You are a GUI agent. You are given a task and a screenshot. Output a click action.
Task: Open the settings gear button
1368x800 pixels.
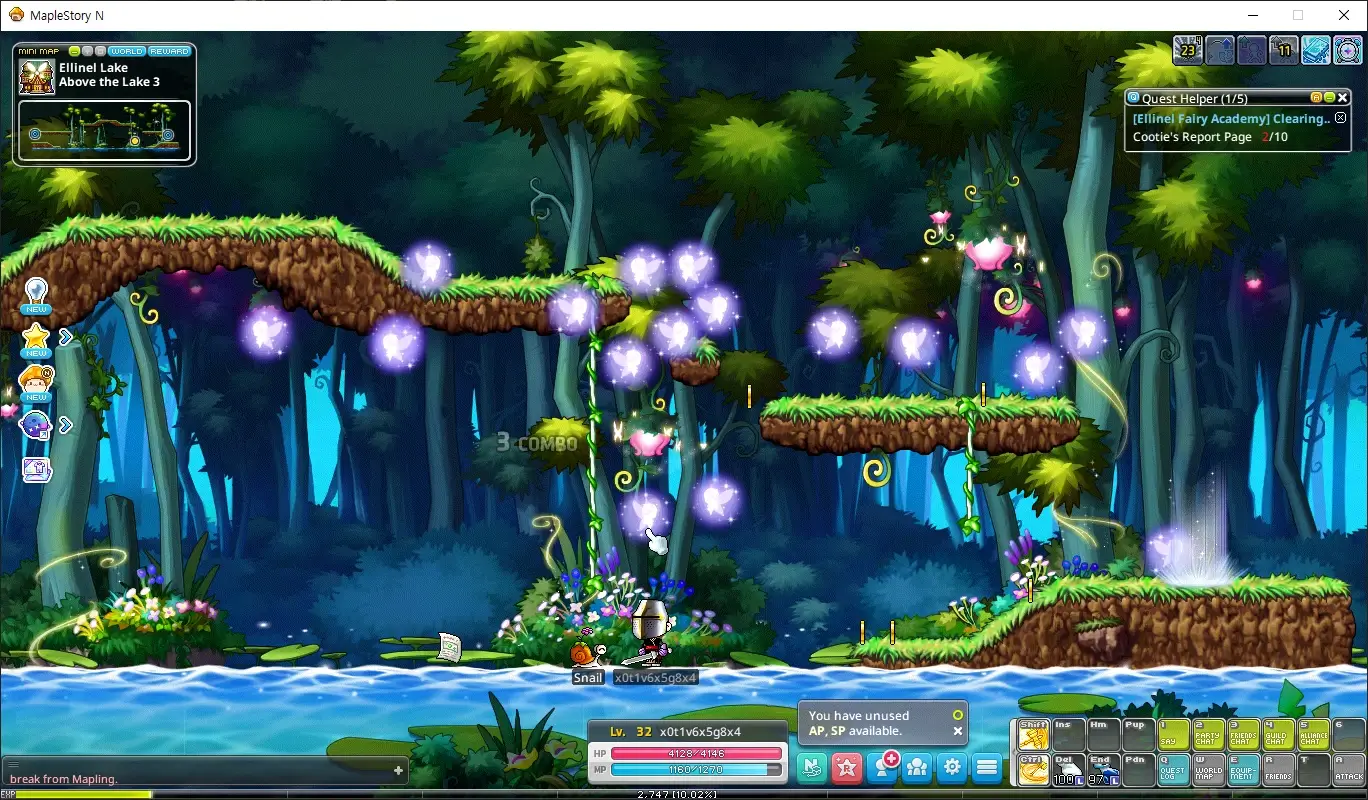point(952,767)
